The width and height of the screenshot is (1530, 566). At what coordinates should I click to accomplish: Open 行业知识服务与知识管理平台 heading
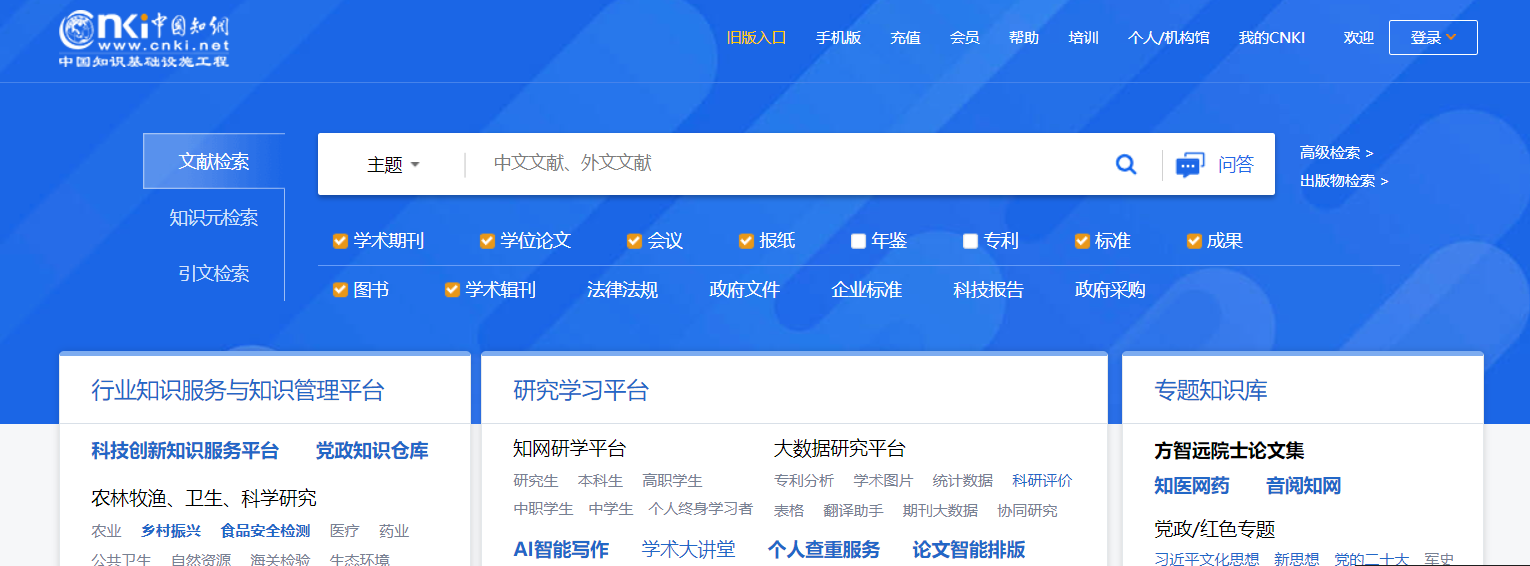coord(238,390)
